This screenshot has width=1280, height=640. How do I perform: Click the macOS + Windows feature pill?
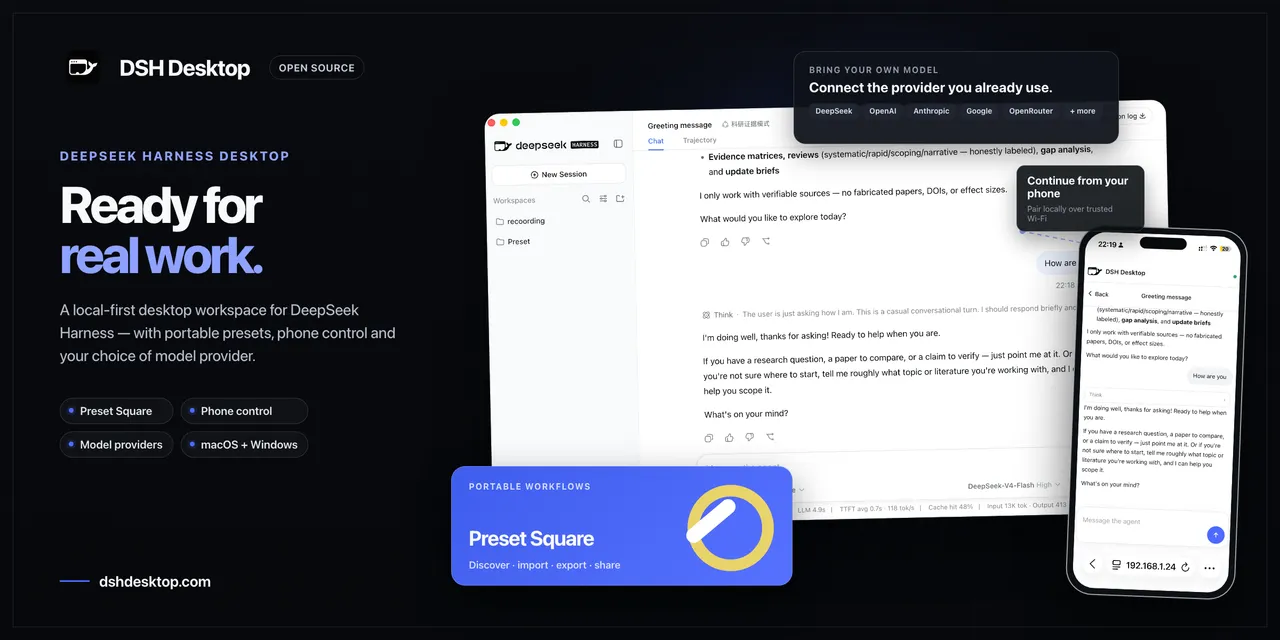pyautogui.click(x=244, y=445)
